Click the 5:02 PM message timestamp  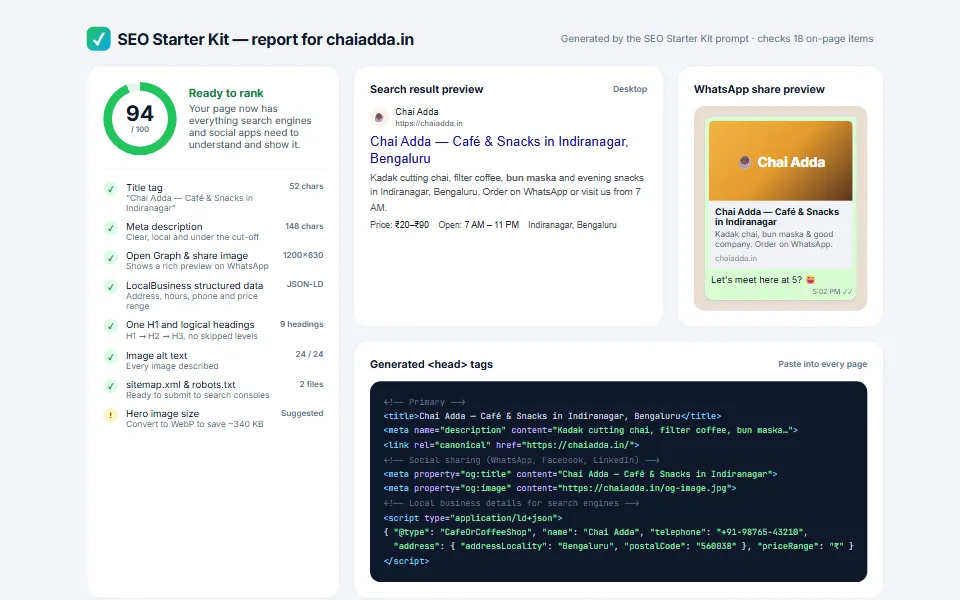click(826, 291)
